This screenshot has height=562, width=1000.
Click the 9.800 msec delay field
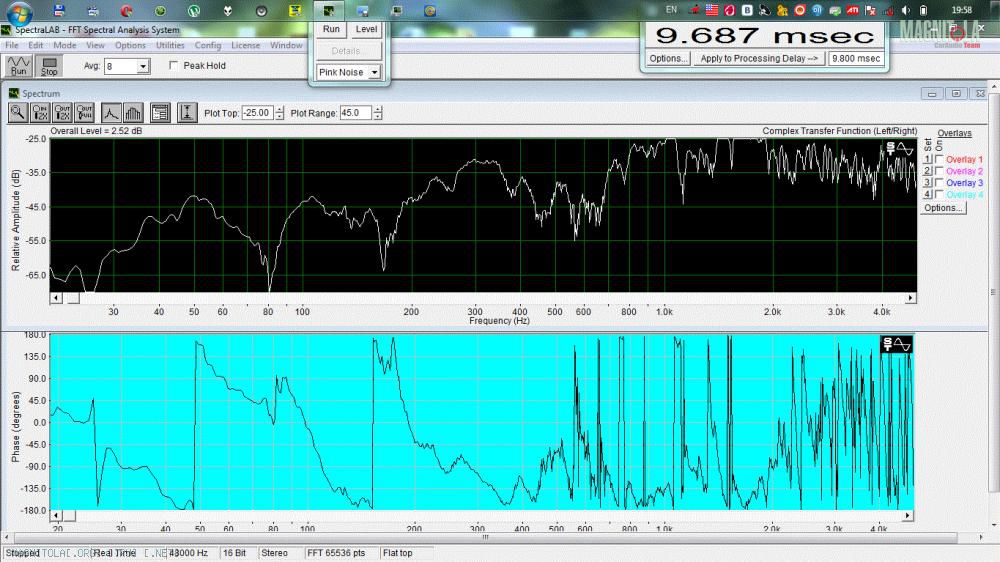coord(855,58)
